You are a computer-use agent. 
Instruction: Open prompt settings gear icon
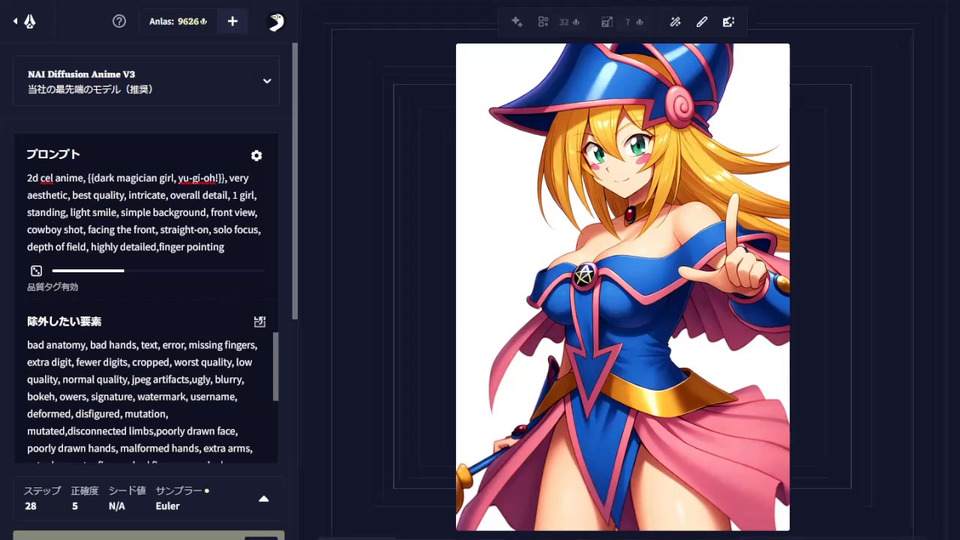point(257,156)
